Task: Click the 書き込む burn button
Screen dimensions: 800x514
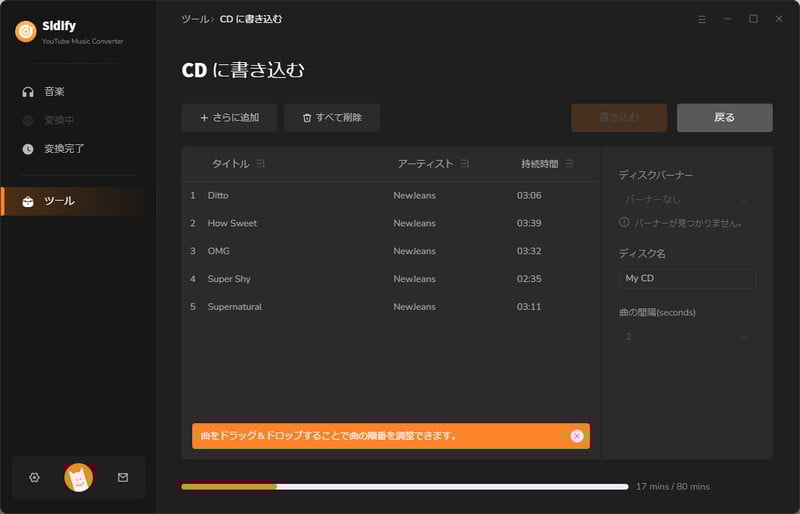Action: tap(619, 118)
